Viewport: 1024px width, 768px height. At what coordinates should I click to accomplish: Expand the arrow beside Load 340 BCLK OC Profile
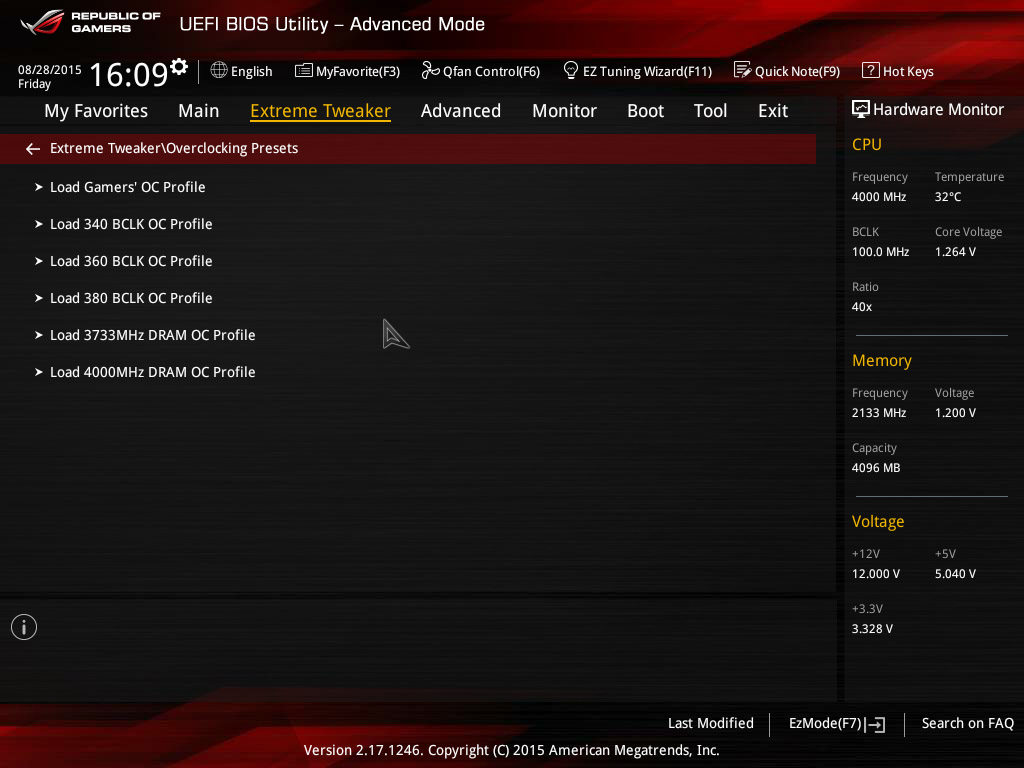pyautogui.click(x=39, y=224)
